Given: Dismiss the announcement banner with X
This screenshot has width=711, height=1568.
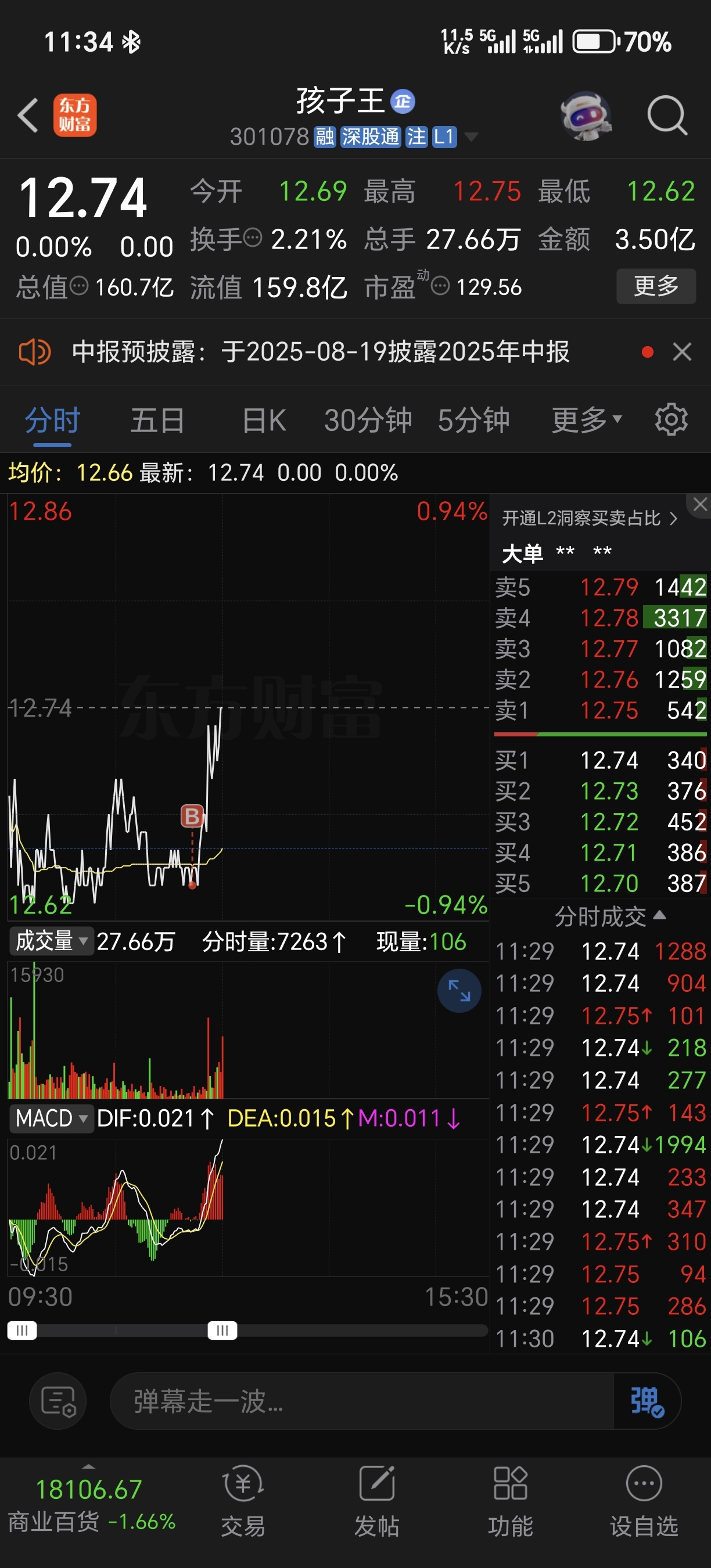Looking at the screenshot, I should (x=682, y=352).
